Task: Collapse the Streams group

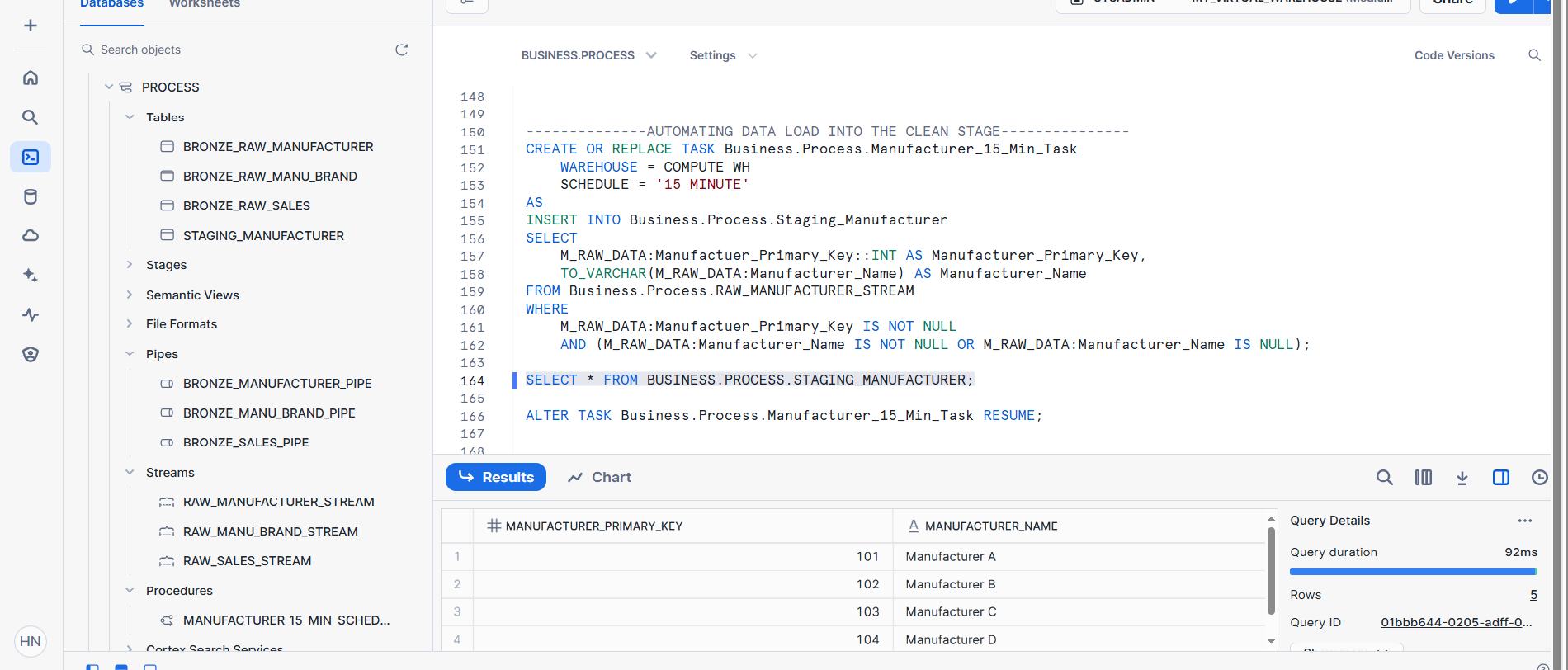Action: (130, 472)
